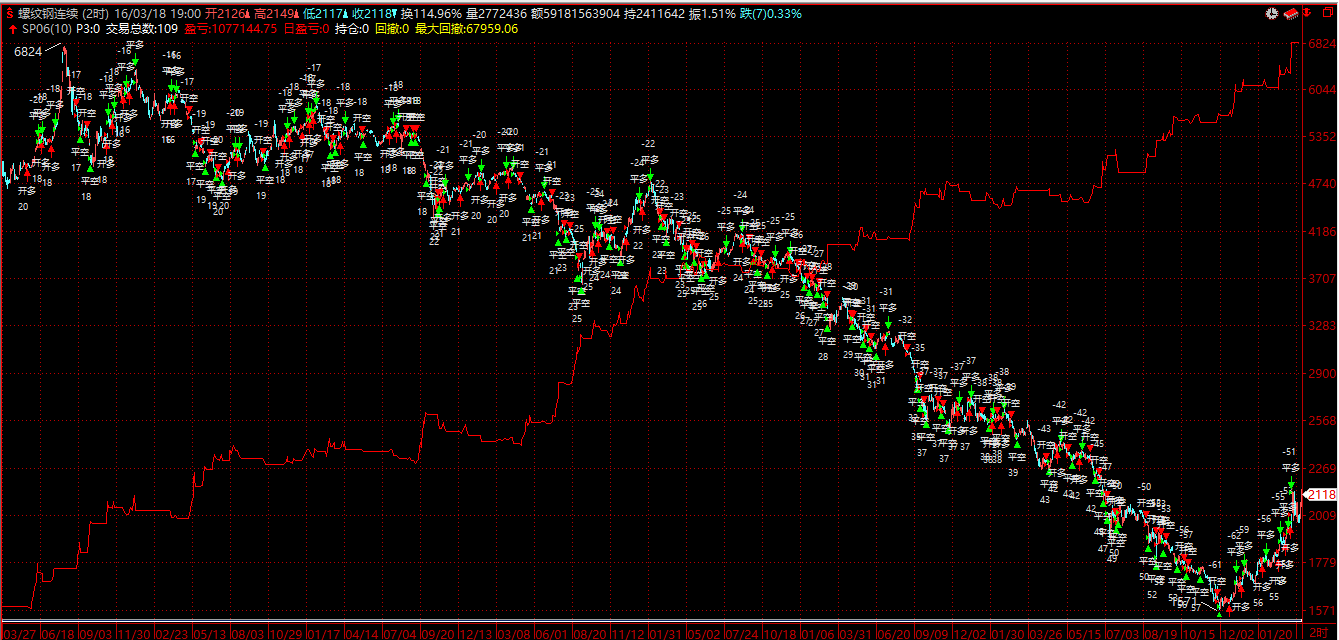Screen dimensions: 1339x640
Task: Click the 4740 label on the price axis
Action: point(1320,184)
